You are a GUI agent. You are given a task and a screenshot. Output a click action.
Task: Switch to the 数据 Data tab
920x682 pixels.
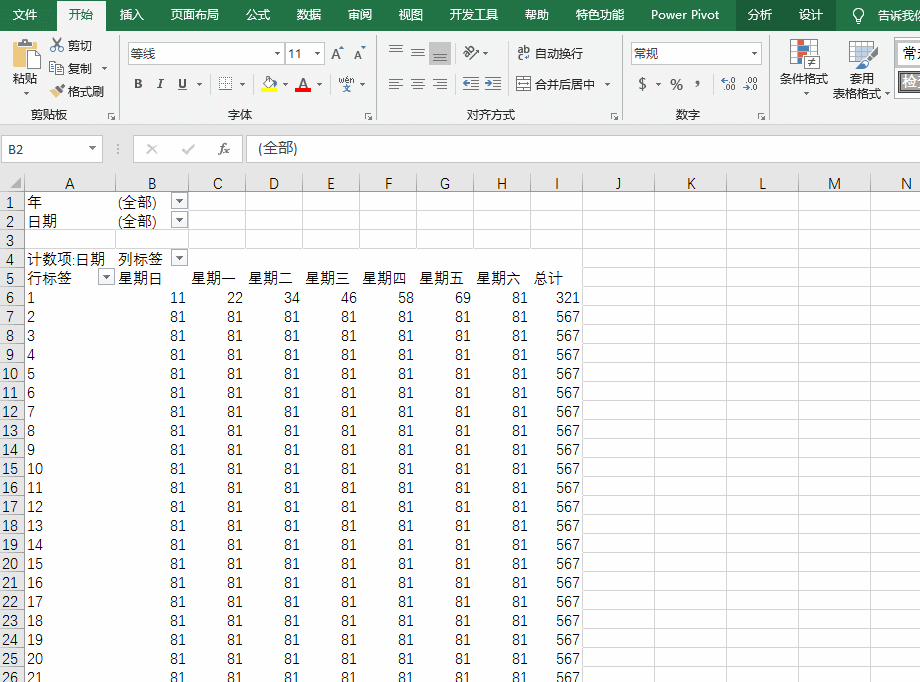tap(309, 15)
